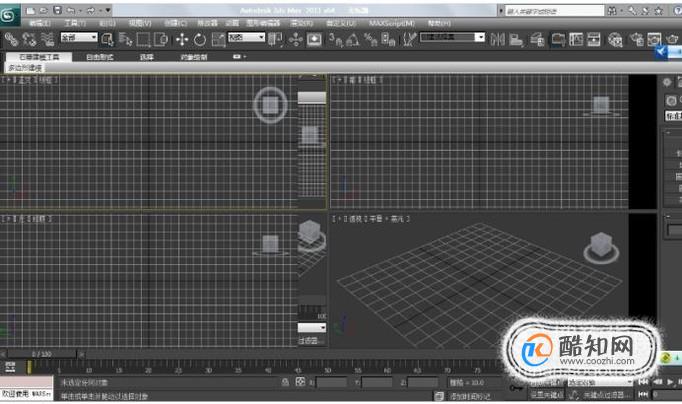Click the Save File quick-access icon

tap(57, 10)
